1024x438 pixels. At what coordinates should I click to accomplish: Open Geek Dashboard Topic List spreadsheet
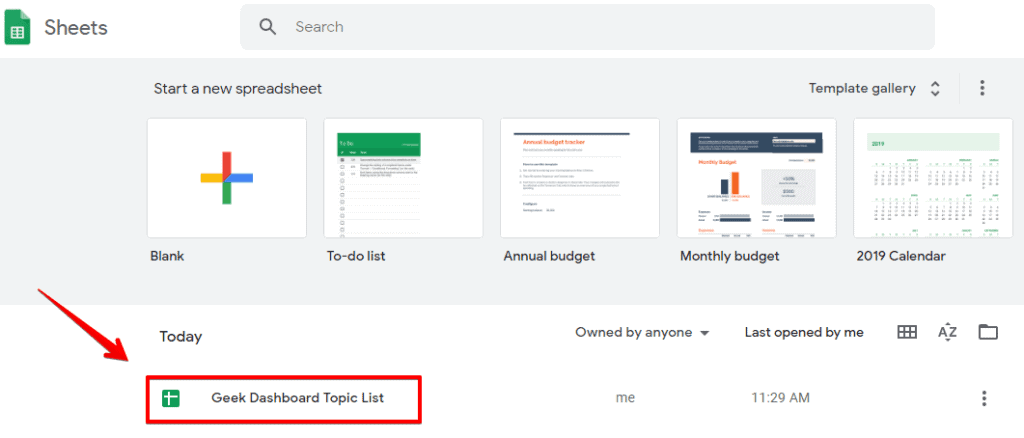(x=297, y=398)
